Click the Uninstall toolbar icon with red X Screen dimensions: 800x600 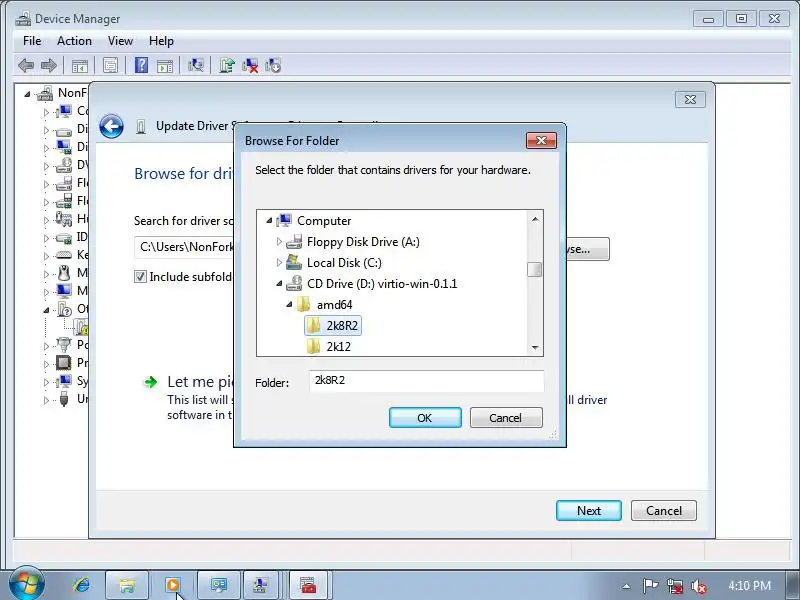tap(250, 65)
